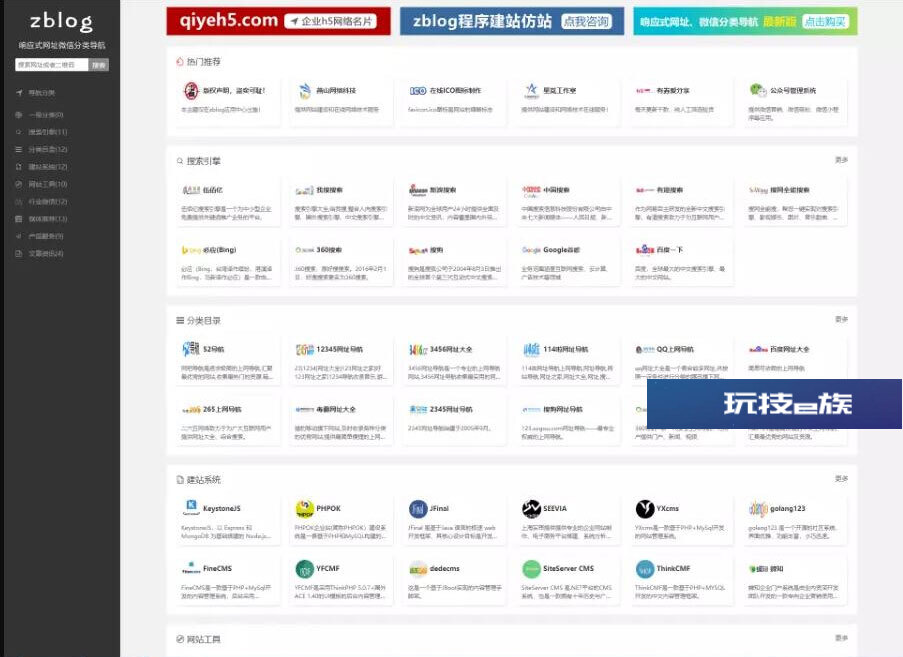
Task: Click the list icon beside sidebar 分类目录(12)
Action: 18,149
